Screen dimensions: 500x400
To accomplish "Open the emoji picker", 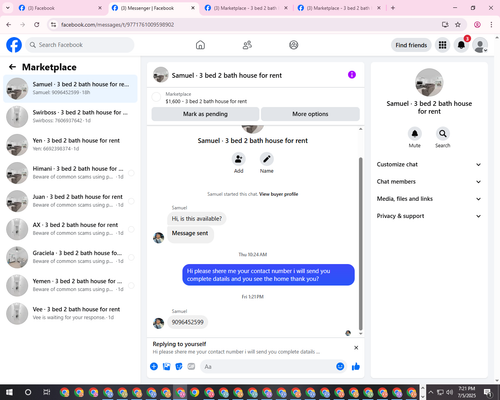I will [x=340, y=367].
